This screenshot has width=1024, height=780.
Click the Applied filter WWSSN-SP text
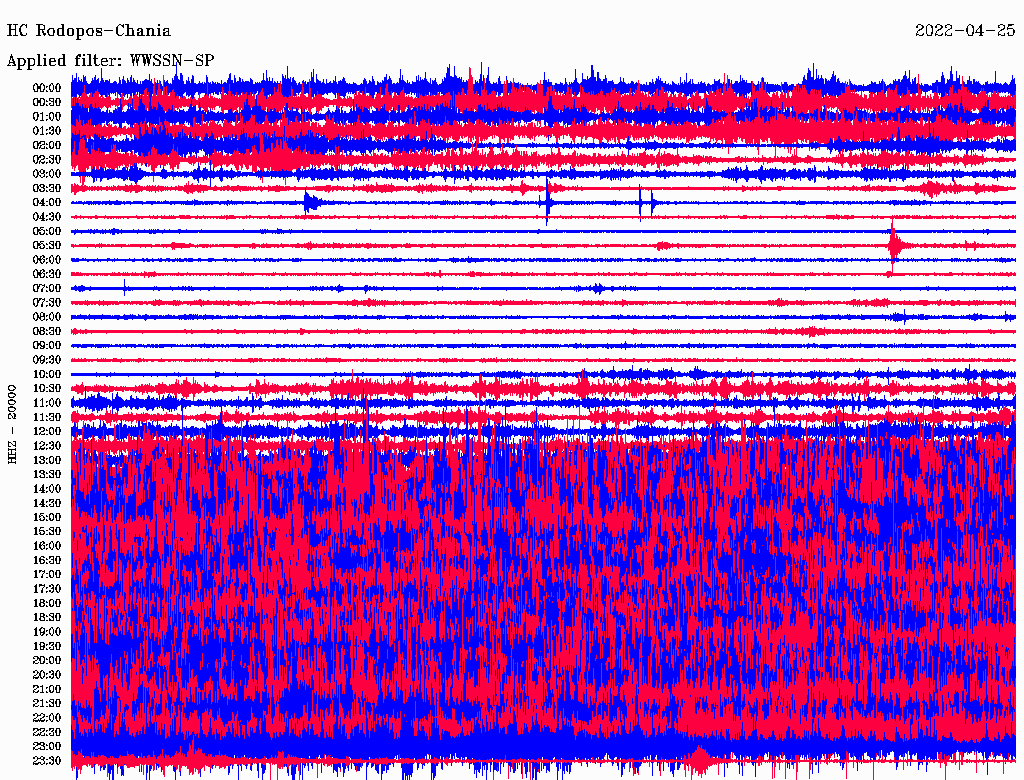pos(110,60)
